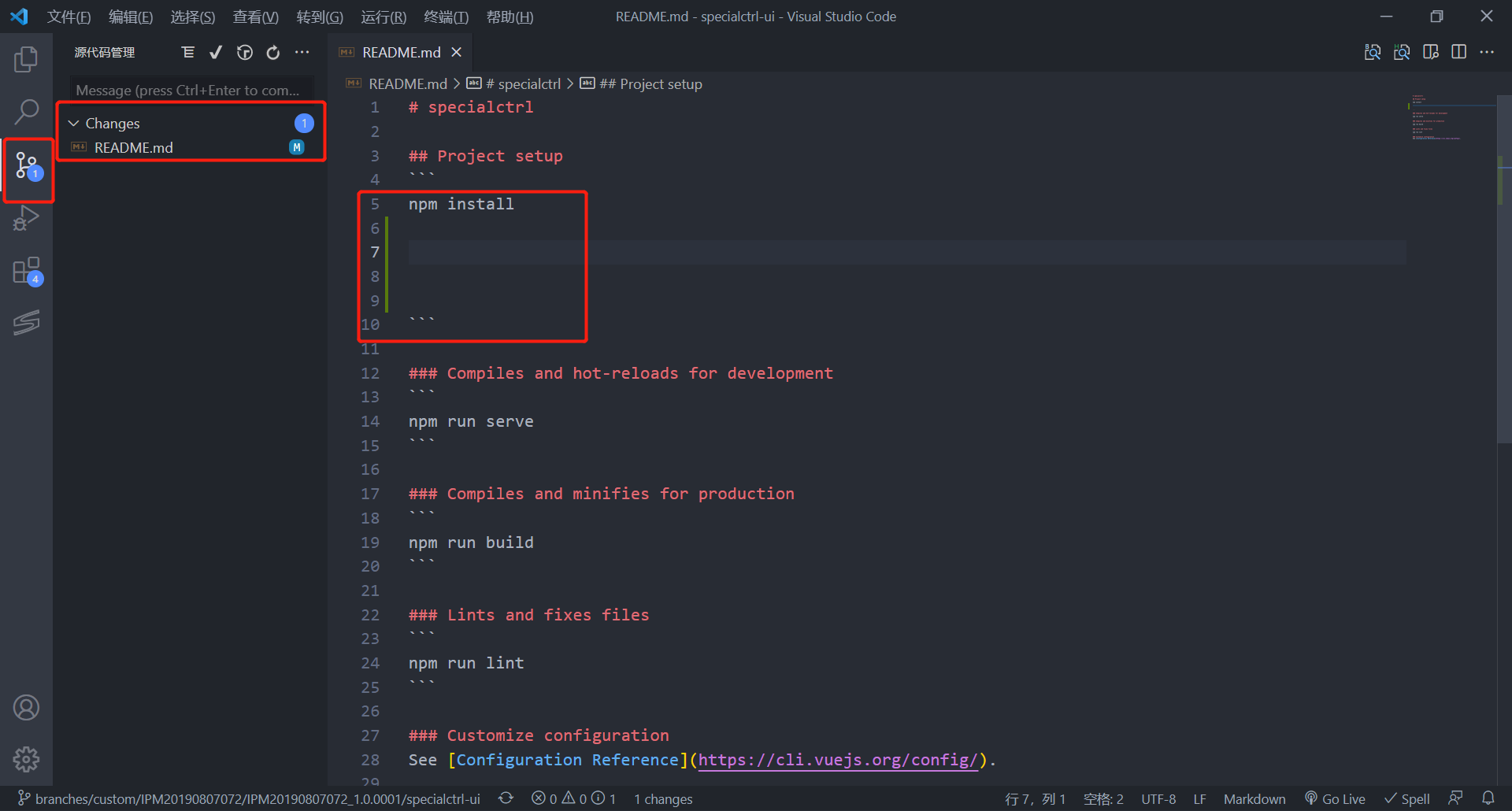Toggle source control view as tree/list
Viewport: 1512px width, 811px height.
tap(187, 52)
